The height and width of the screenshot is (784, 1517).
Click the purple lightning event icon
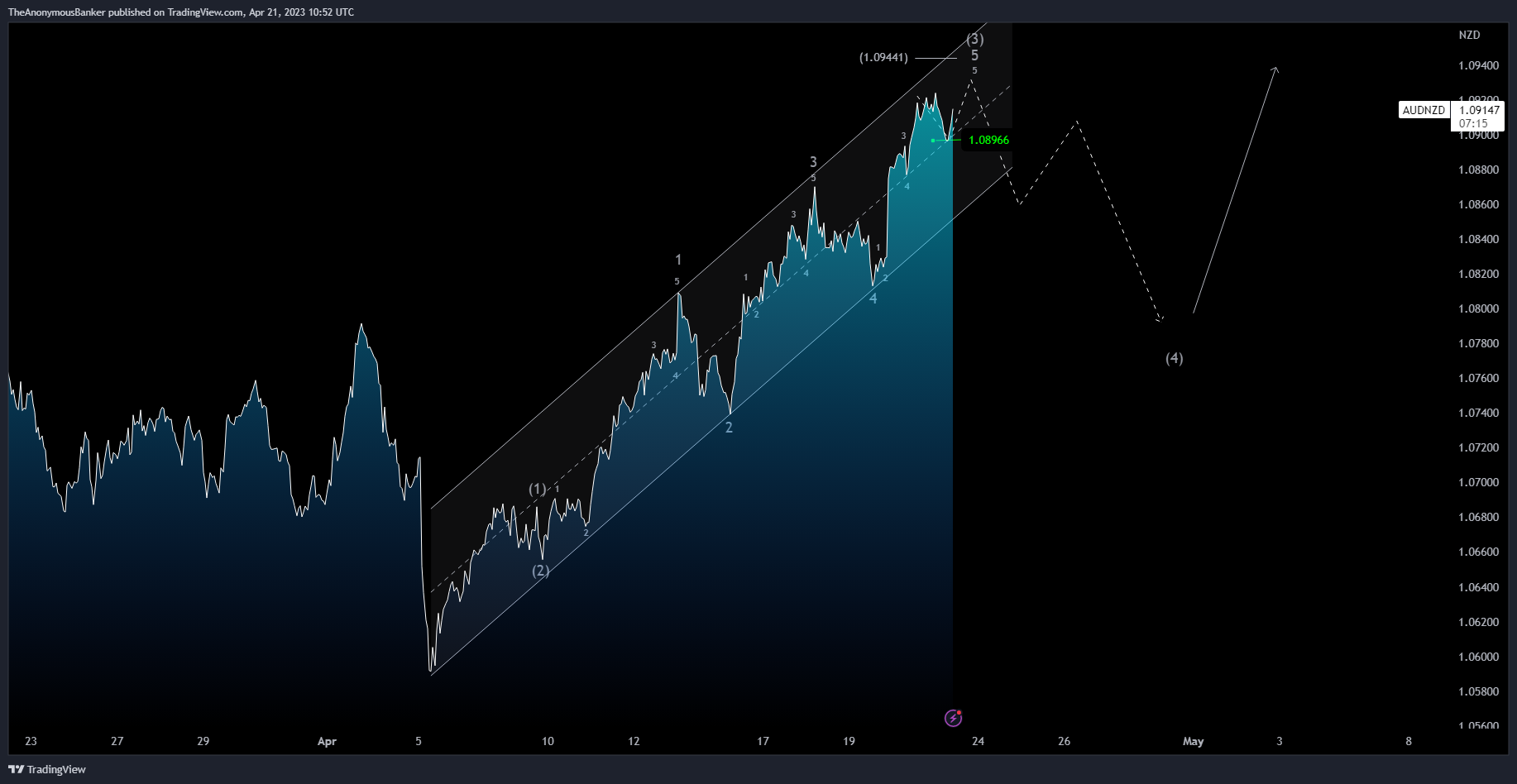click(x=953, y=718)
